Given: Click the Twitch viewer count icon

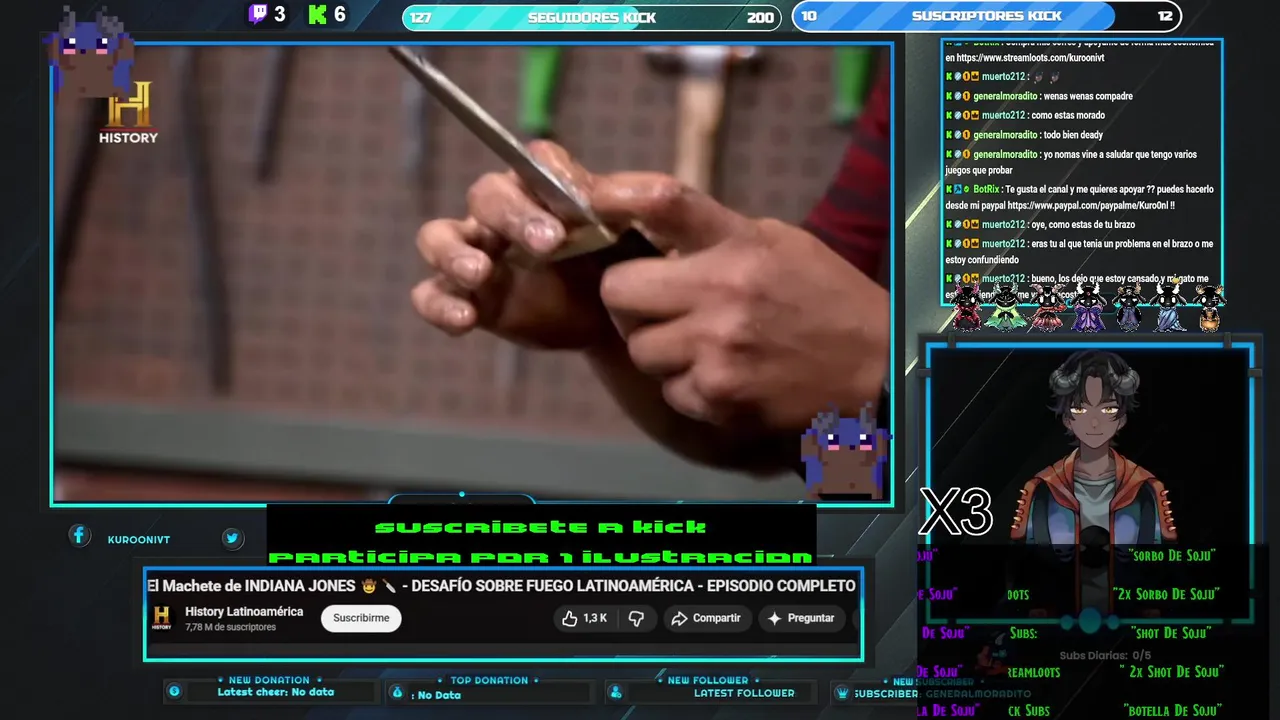Looking at the screenshot, I should pyautogui.click(x=258, y=14).
